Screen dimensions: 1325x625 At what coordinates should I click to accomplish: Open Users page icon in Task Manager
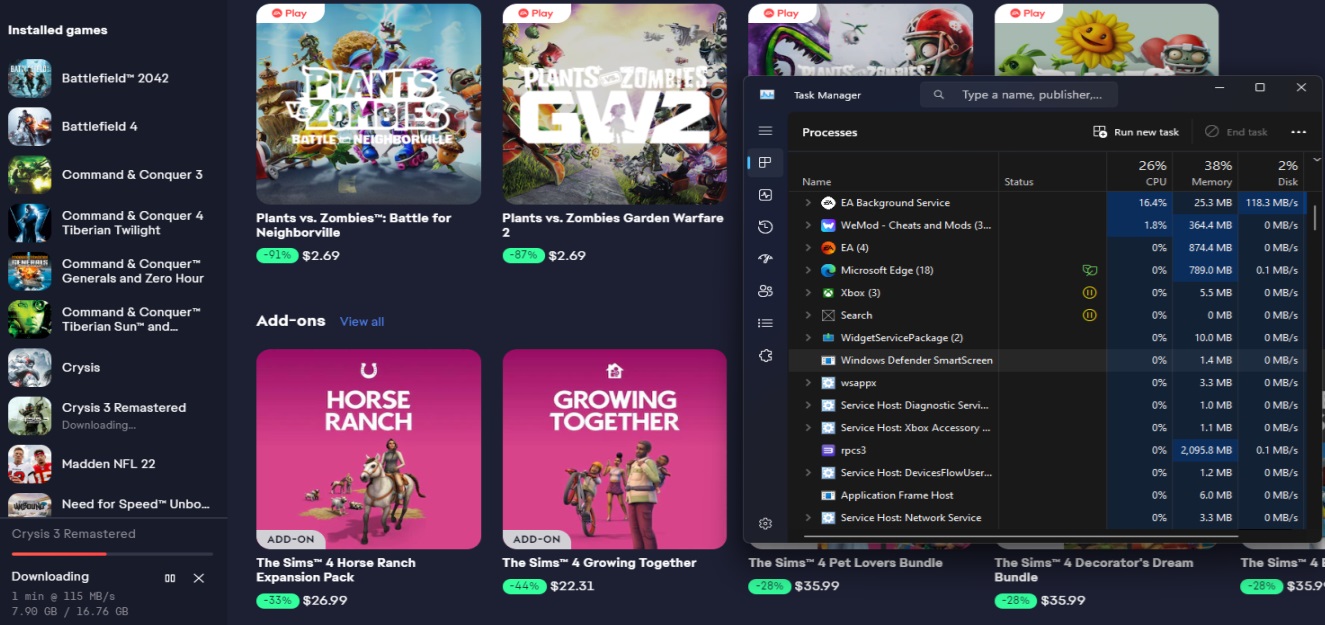pos(766,291)
